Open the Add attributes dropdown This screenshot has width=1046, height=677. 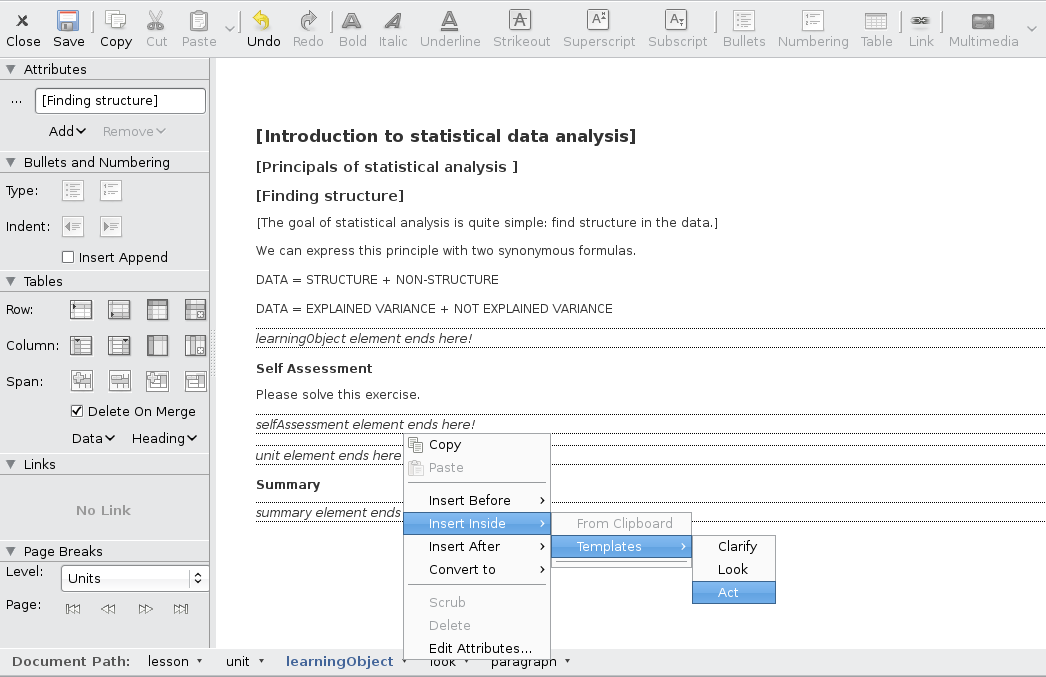click(x=68, y=131)
